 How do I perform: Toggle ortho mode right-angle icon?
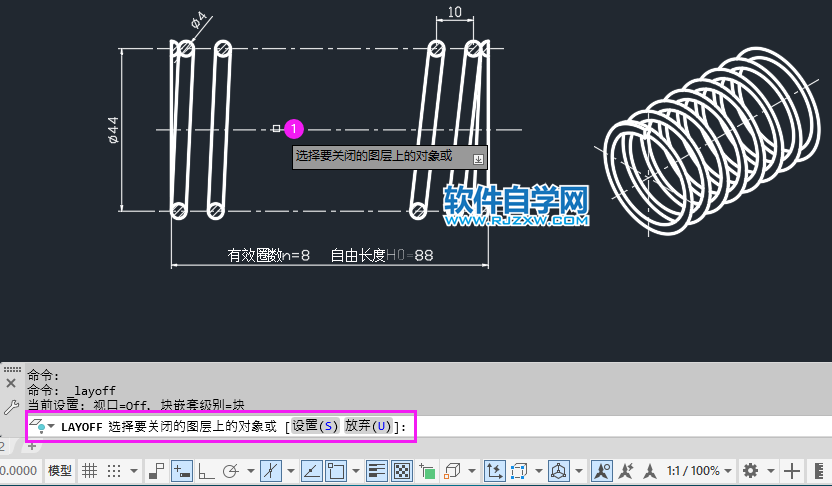[206, 471]
